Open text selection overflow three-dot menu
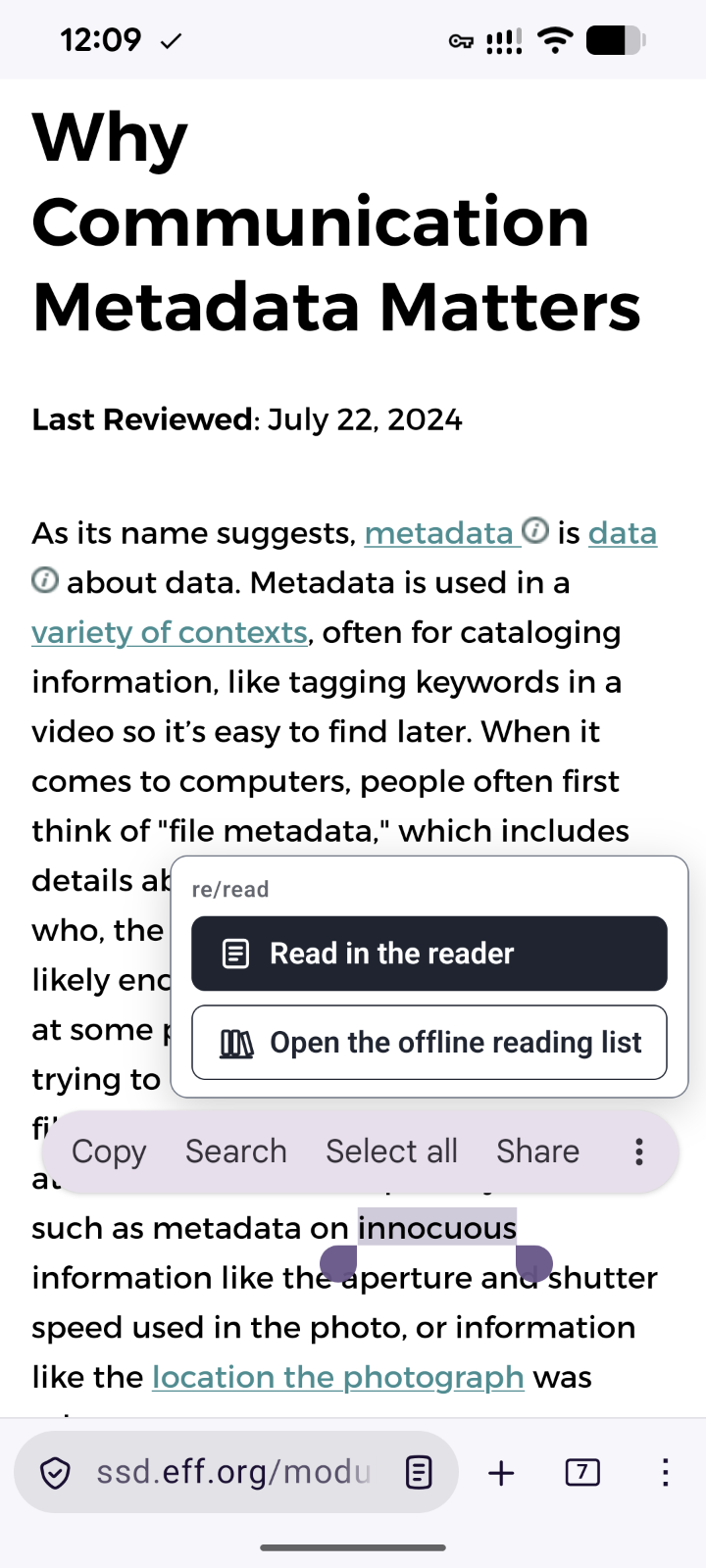Viewport: 706px width, 1568px height. [x=639, y=1151]
